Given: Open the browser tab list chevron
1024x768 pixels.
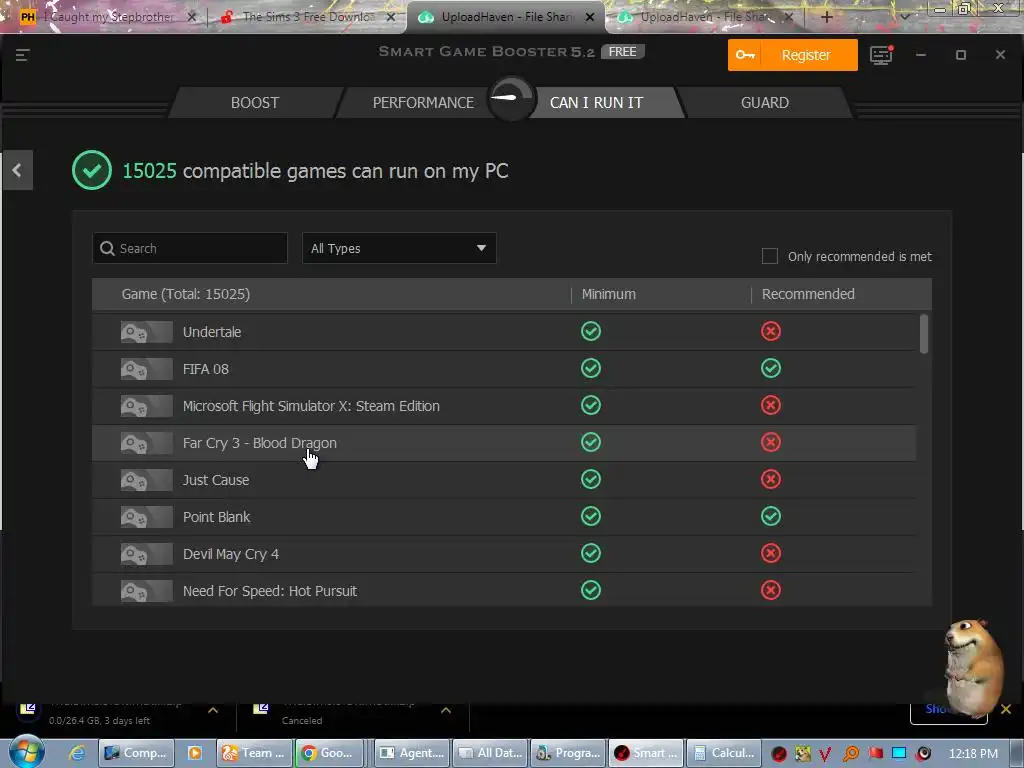Looking at the screenshot, I should click(905, 17).
